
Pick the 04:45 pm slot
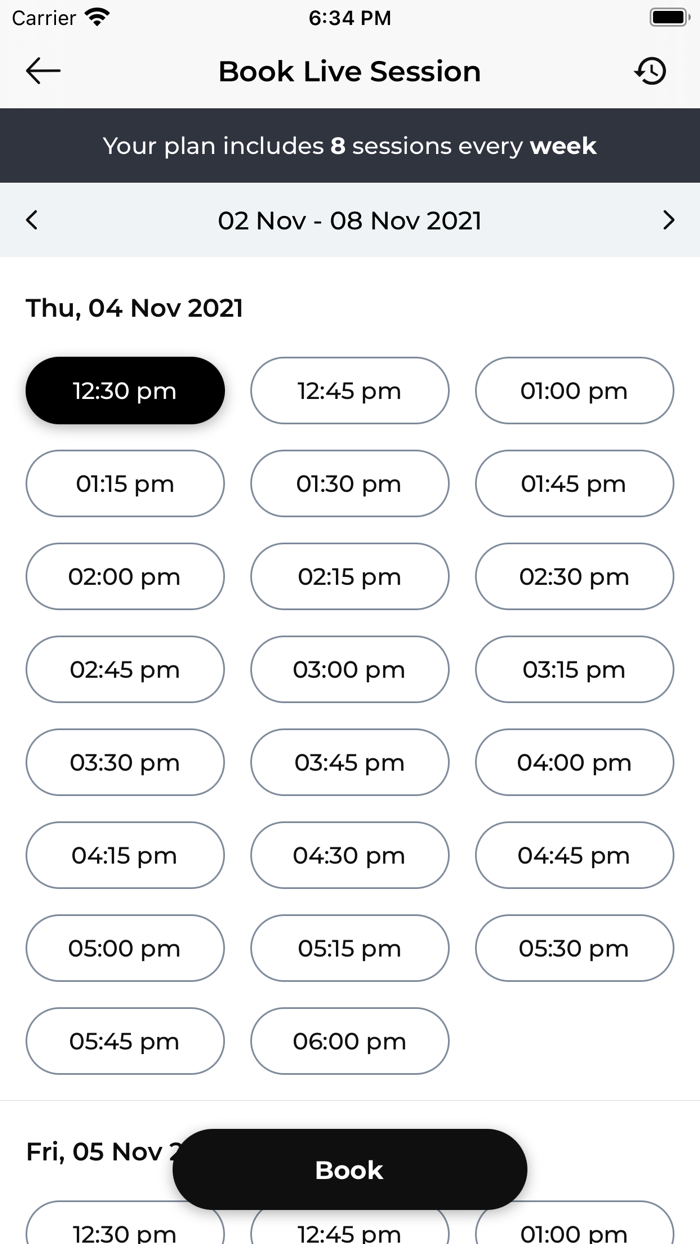coord(574,855)
